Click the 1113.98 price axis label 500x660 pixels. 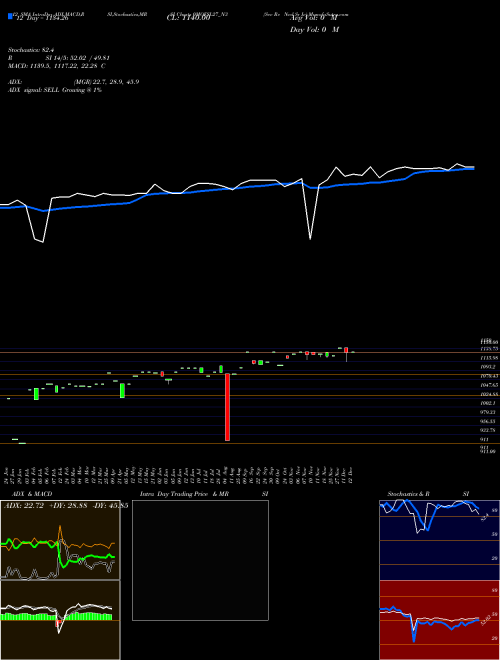(489, 357)
